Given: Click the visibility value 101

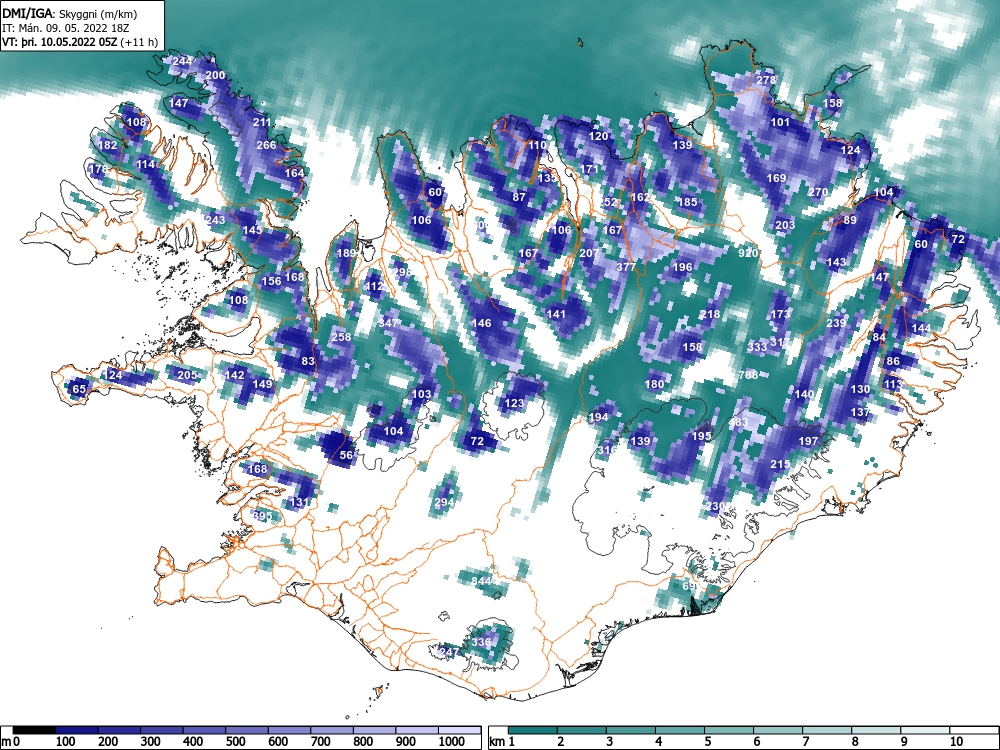Looking at the screenshot, I should coord(781,122).
